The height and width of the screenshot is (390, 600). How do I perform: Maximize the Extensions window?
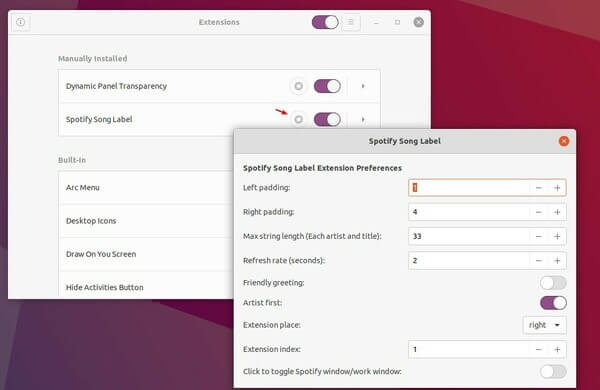(x=398, y=22)
